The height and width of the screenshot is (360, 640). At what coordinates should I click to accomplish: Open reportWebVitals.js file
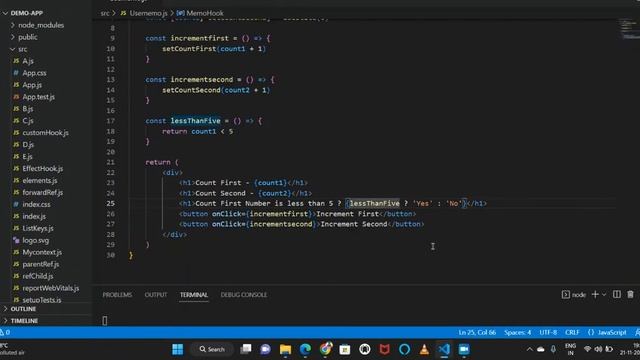(51, 288)
